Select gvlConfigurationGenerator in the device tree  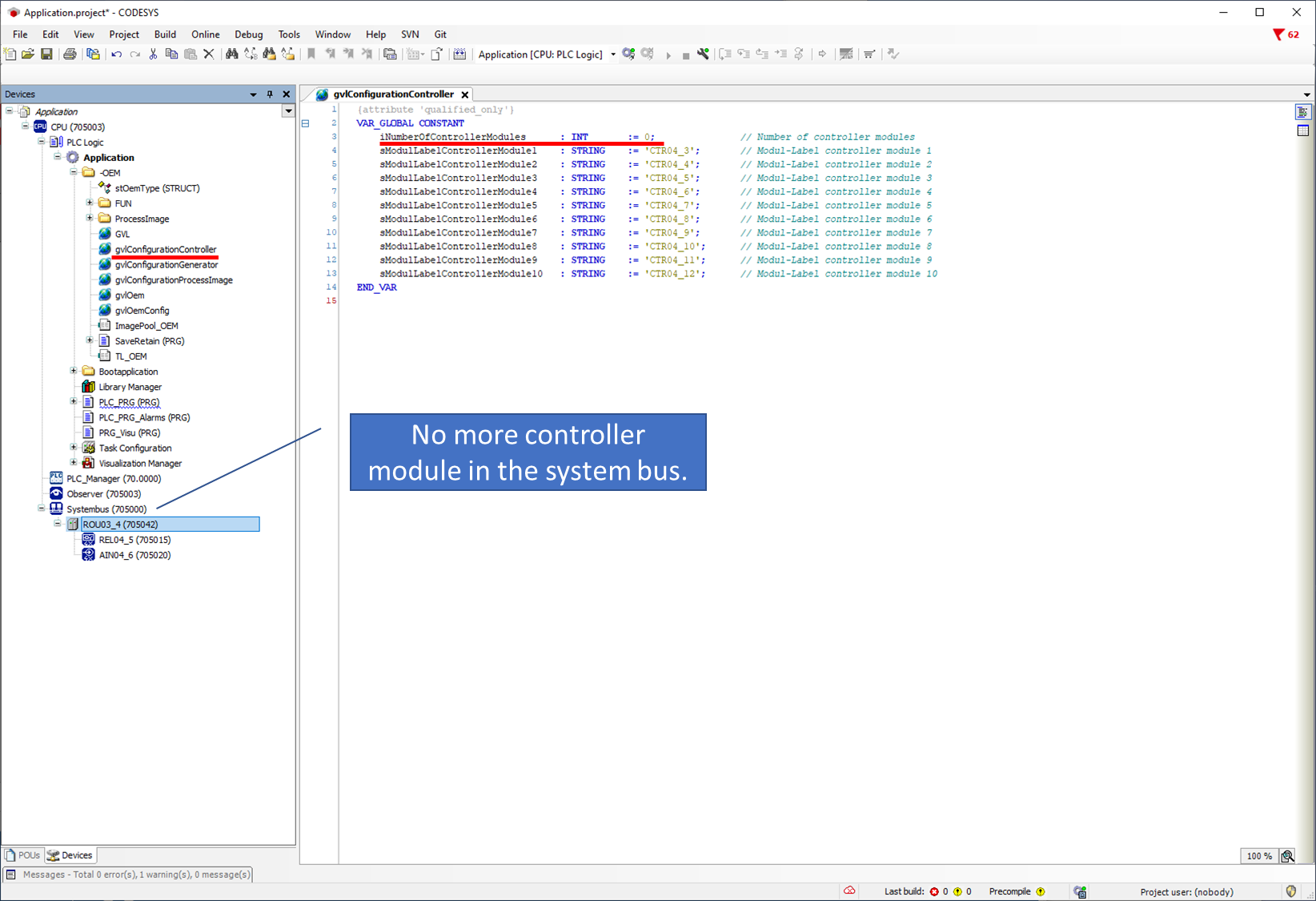pyautogui.click(x=166, y=265)
